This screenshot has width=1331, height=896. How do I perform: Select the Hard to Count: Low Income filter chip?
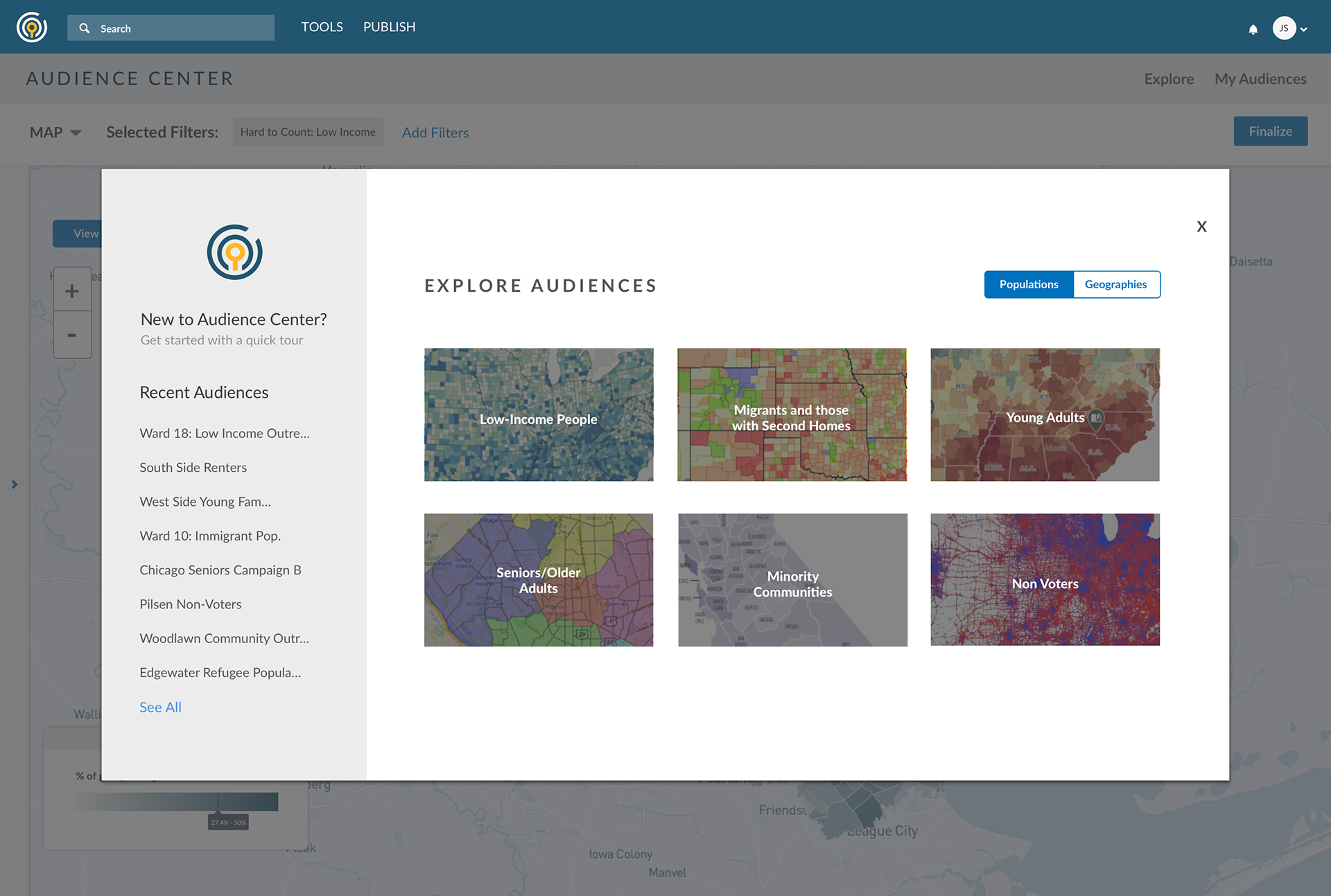[308, 132]
